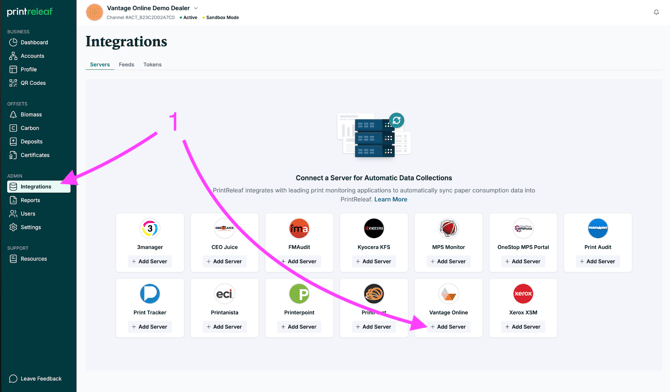Screen dimensions: 670x392
Task: Click the MPS Monitor logo
Action: pos(448,228)
